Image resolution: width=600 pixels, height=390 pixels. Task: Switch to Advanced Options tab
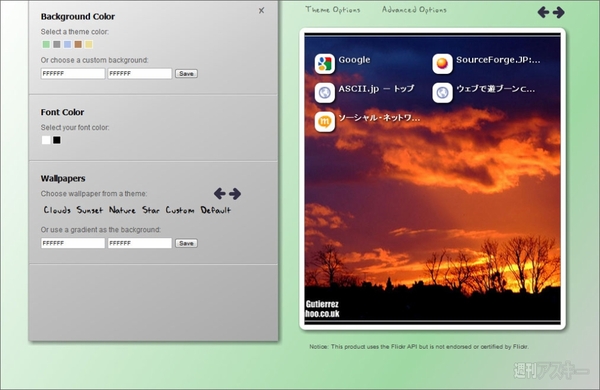coord(414,10)
